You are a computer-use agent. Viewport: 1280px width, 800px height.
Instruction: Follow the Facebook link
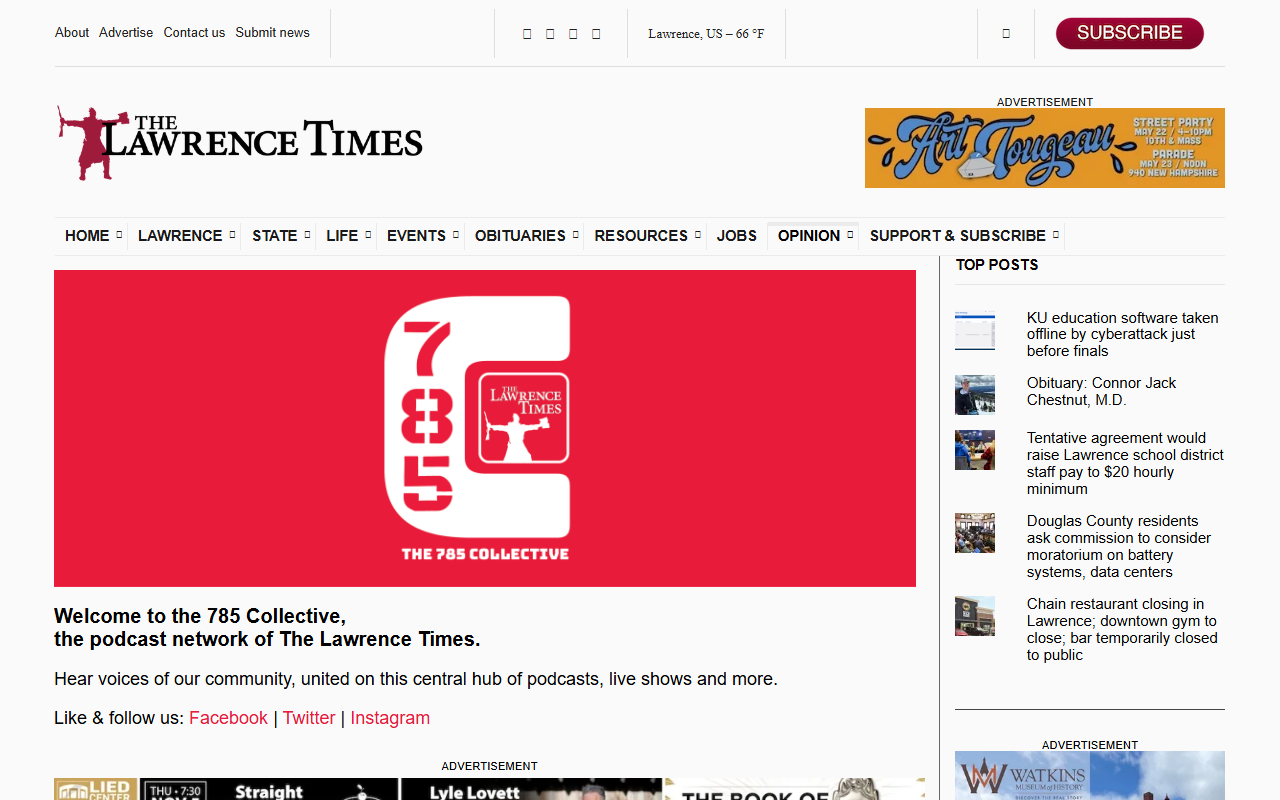point(228,718)
